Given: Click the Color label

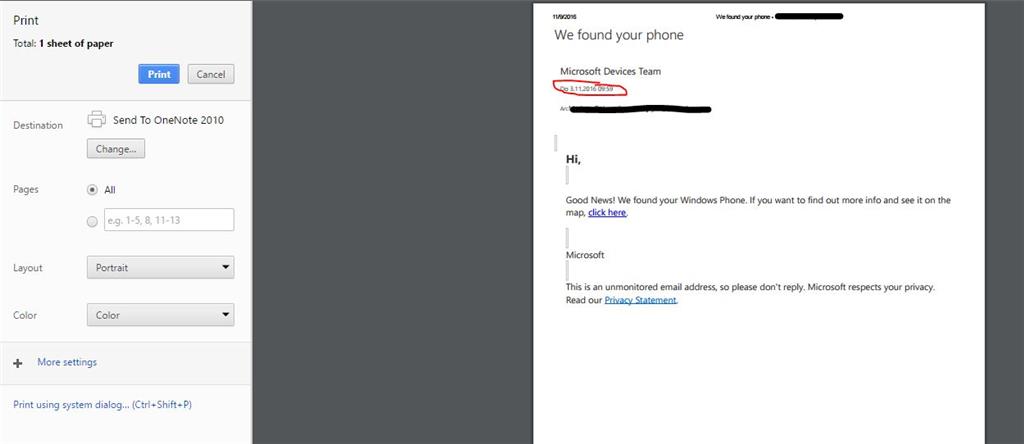Looking at the screenshot, I should pos(25,315).
